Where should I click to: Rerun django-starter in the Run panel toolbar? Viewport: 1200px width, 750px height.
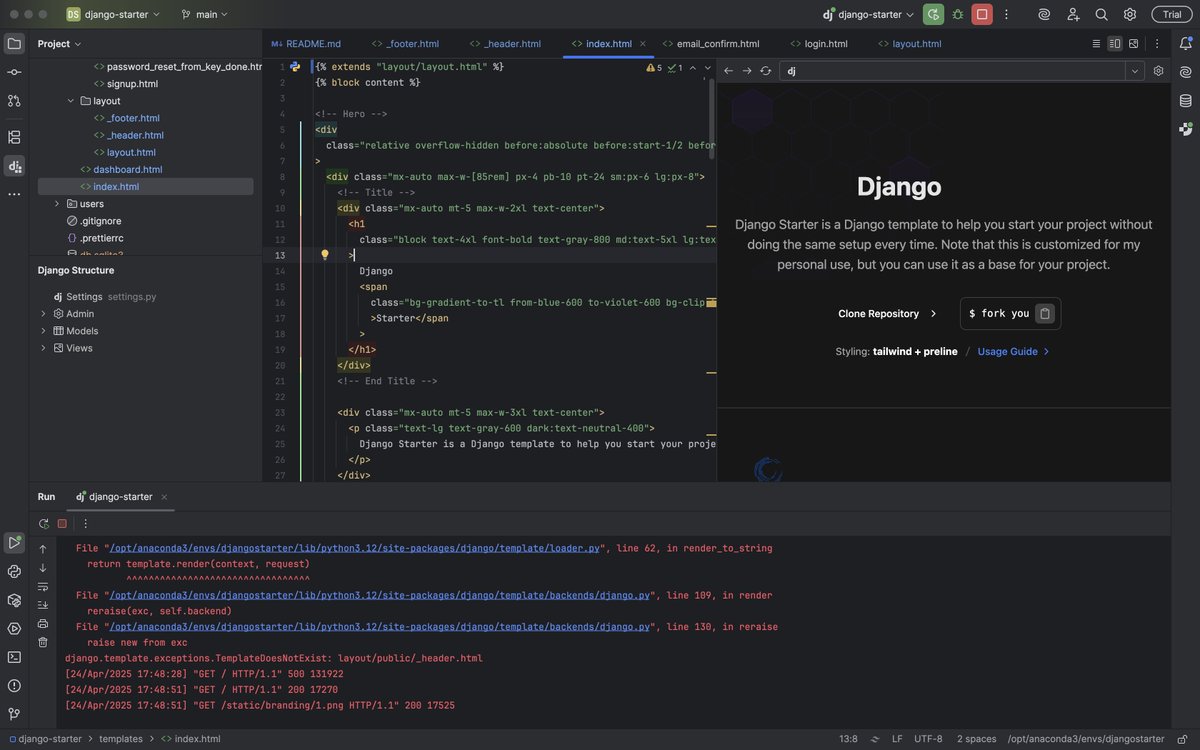coord(44,523)
